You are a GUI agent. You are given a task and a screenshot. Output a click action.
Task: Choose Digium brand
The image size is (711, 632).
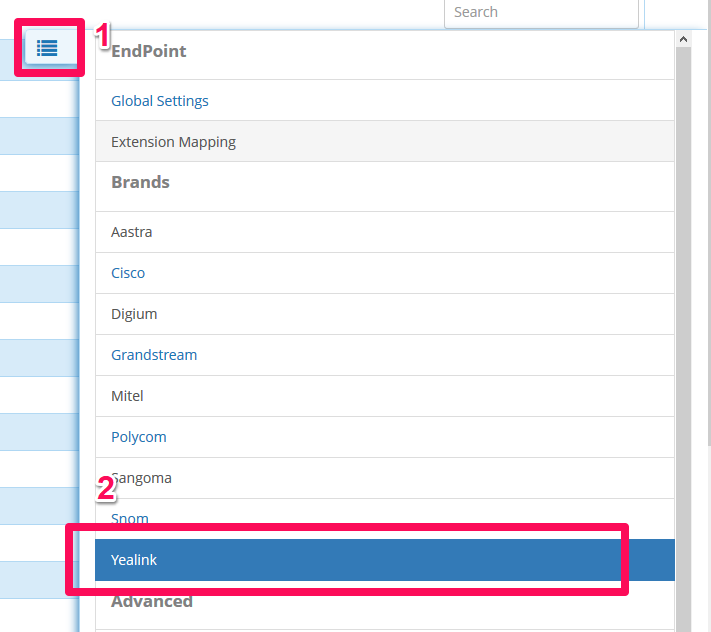click(385, 314)
